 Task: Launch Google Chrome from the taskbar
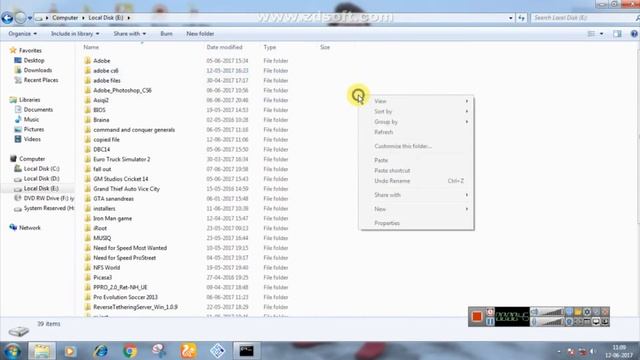pyautogui.click(x=130, y=351)
